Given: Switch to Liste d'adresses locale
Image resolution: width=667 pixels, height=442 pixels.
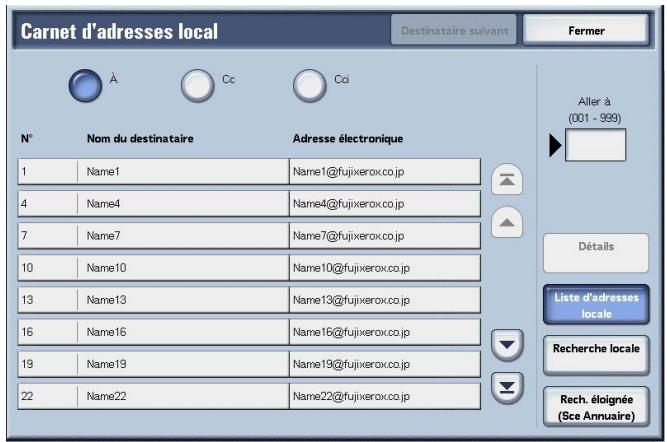Looking at the screenshot, I should pyautogui.click(x=596, y=305).
